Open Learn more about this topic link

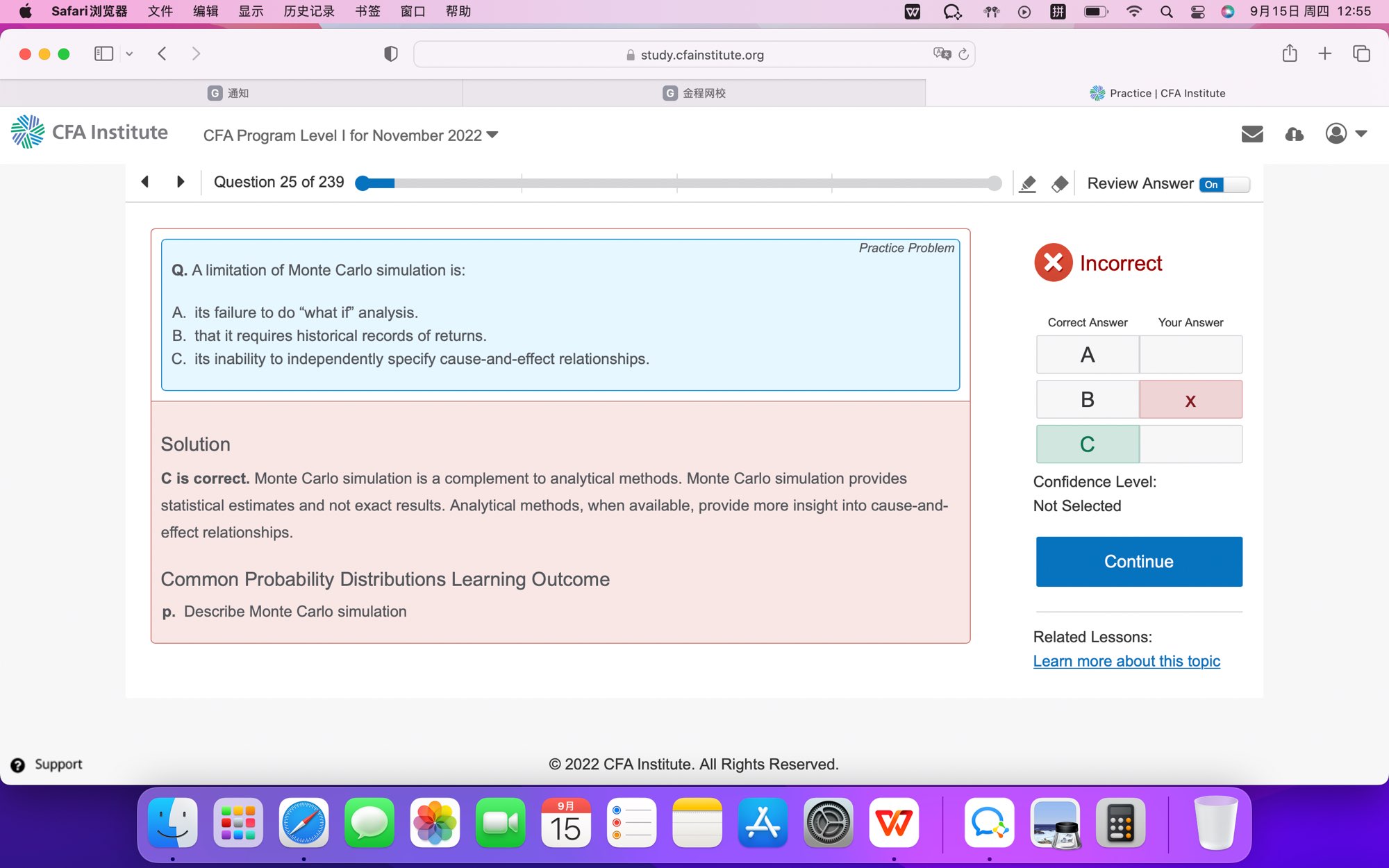click(x=1126, y=661)
